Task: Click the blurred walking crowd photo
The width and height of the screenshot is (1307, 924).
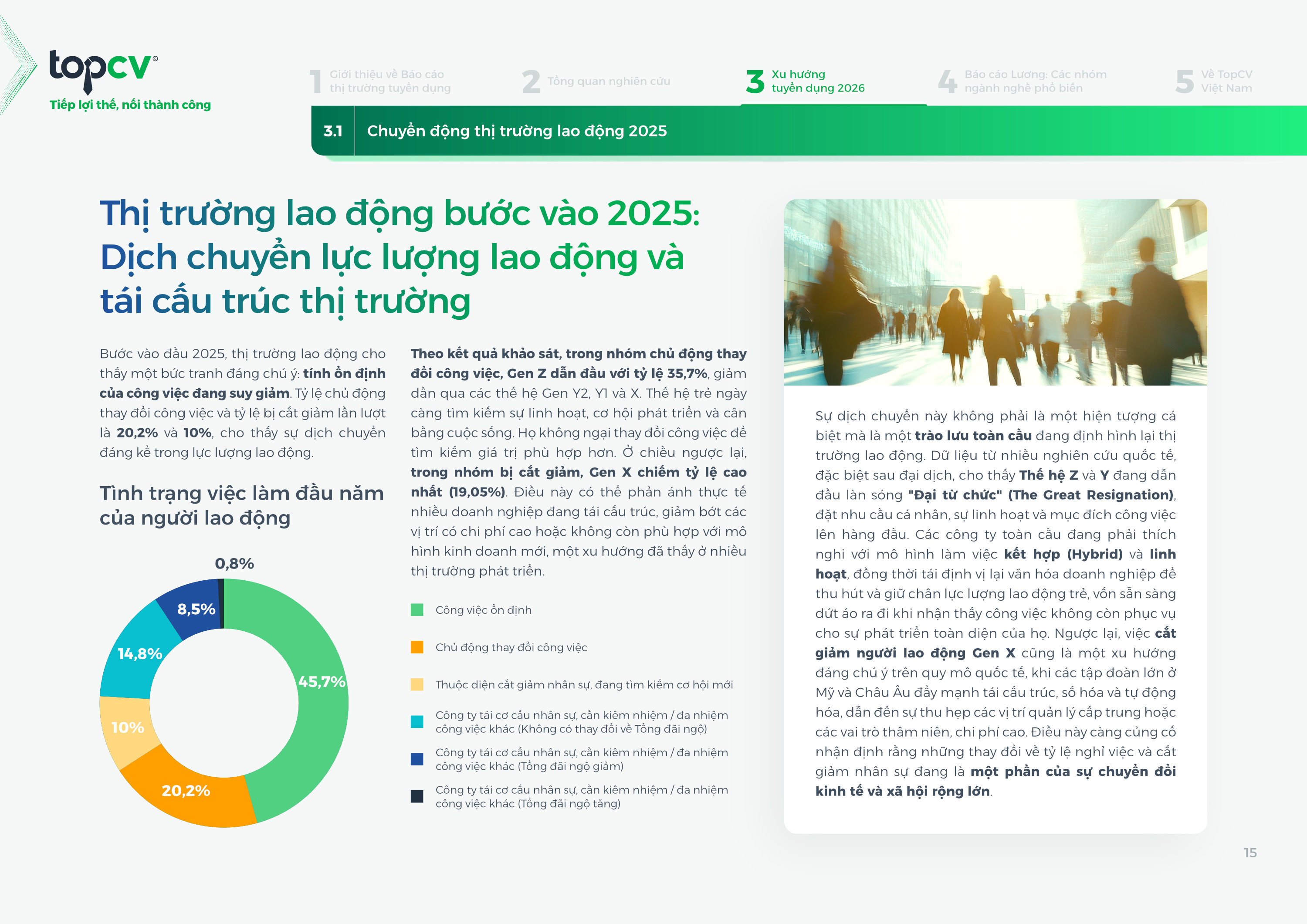Action: [995, 292]
